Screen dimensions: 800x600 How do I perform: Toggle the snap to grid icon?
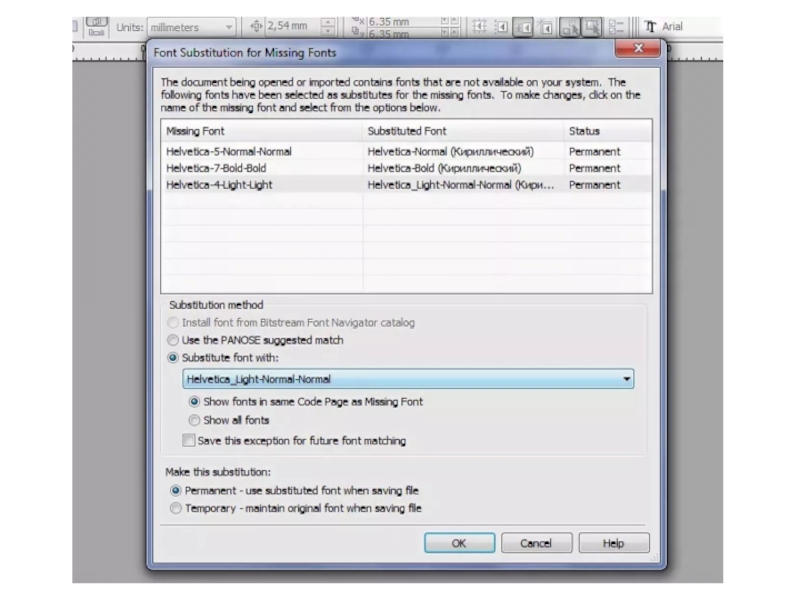click(479, 27)
